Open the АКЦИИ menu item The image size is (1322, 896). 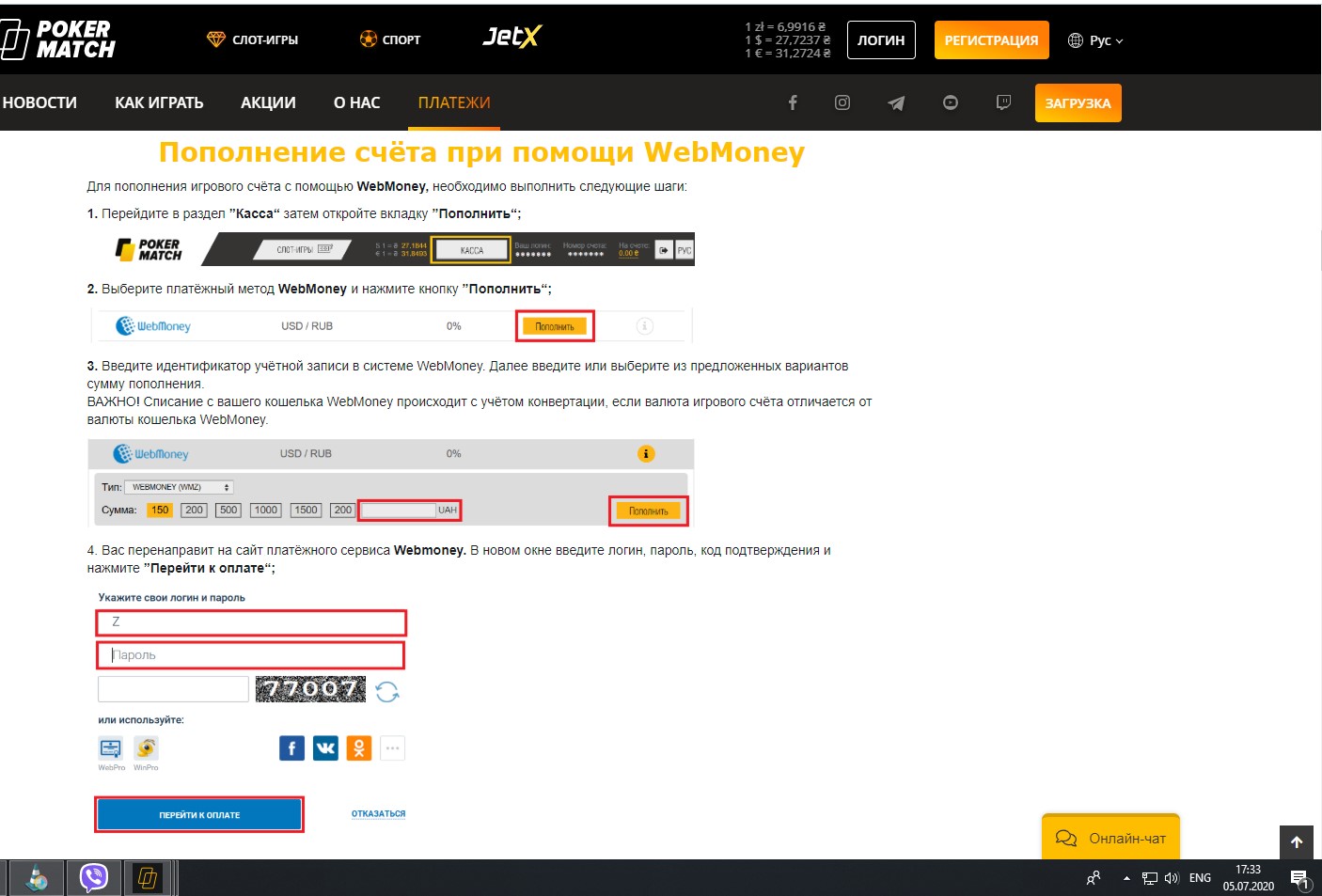pos(268,102)
